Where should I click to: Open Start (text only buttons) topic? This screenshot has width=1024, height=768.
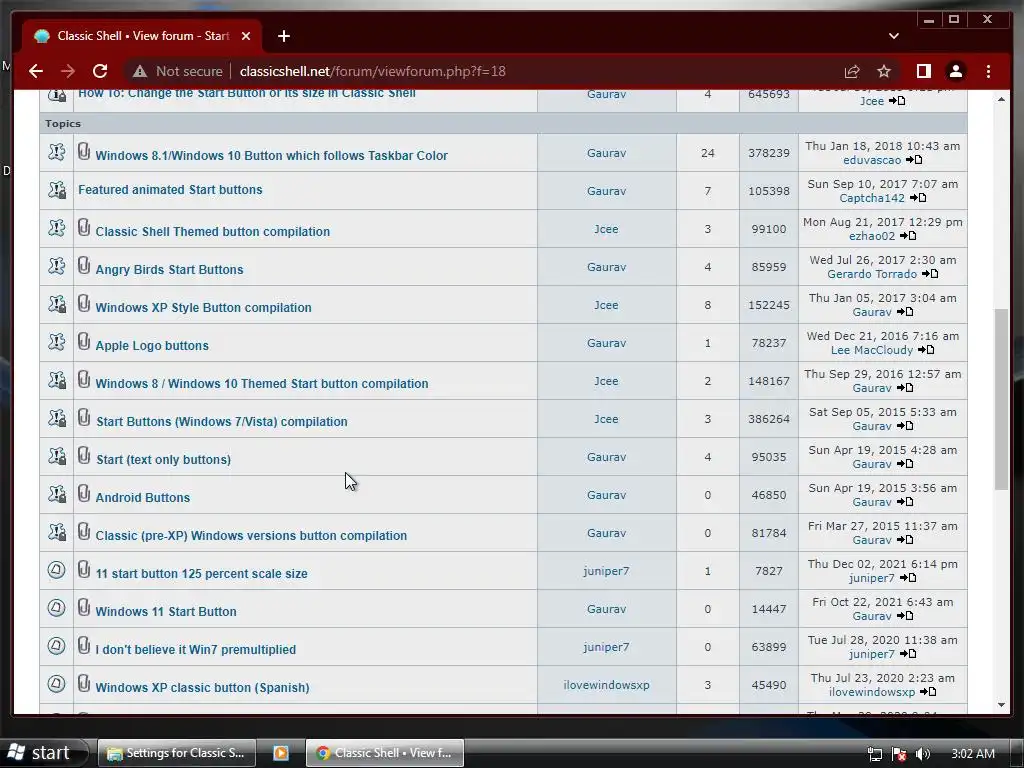pyautogui.click(x=163, y=459)
